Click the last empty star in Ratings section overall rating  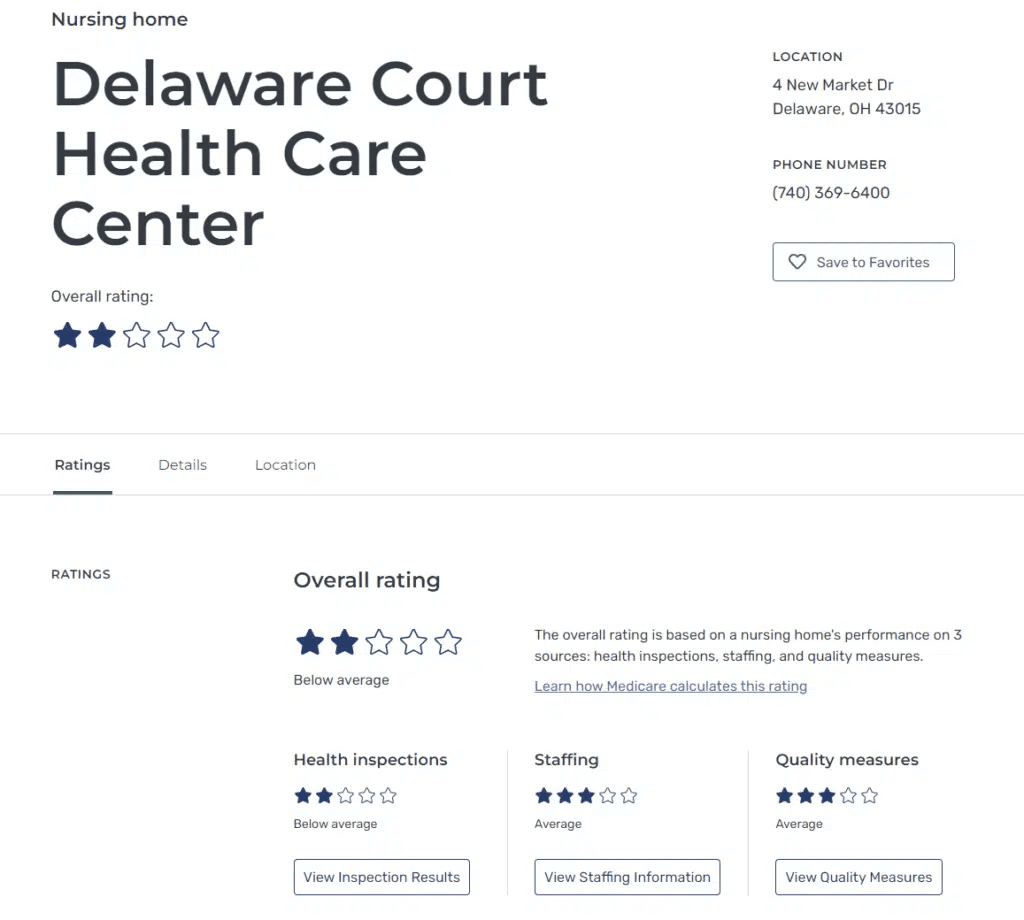[448, 642]
